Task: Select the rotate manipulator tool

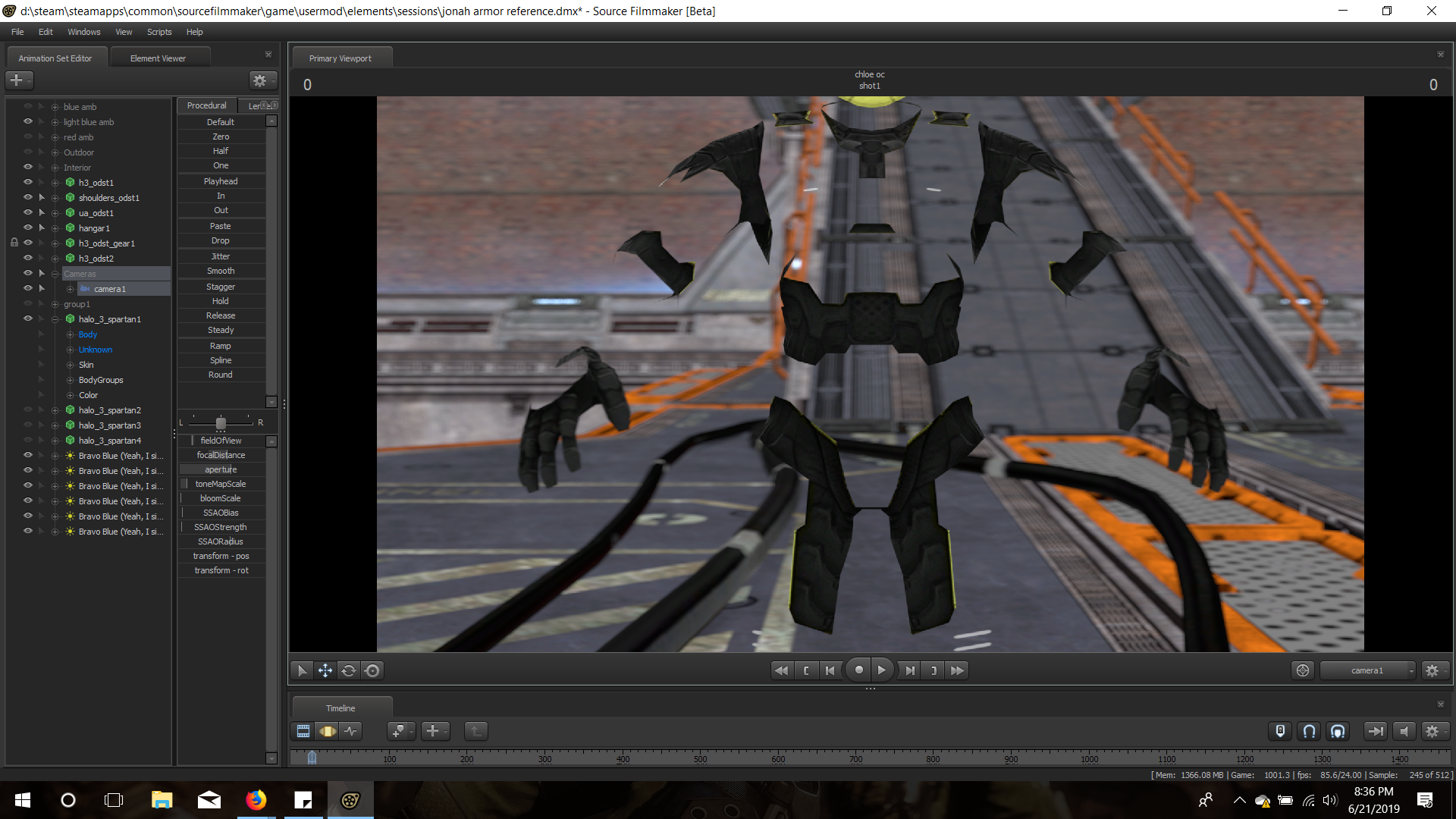Action: [x=349, y=670]
